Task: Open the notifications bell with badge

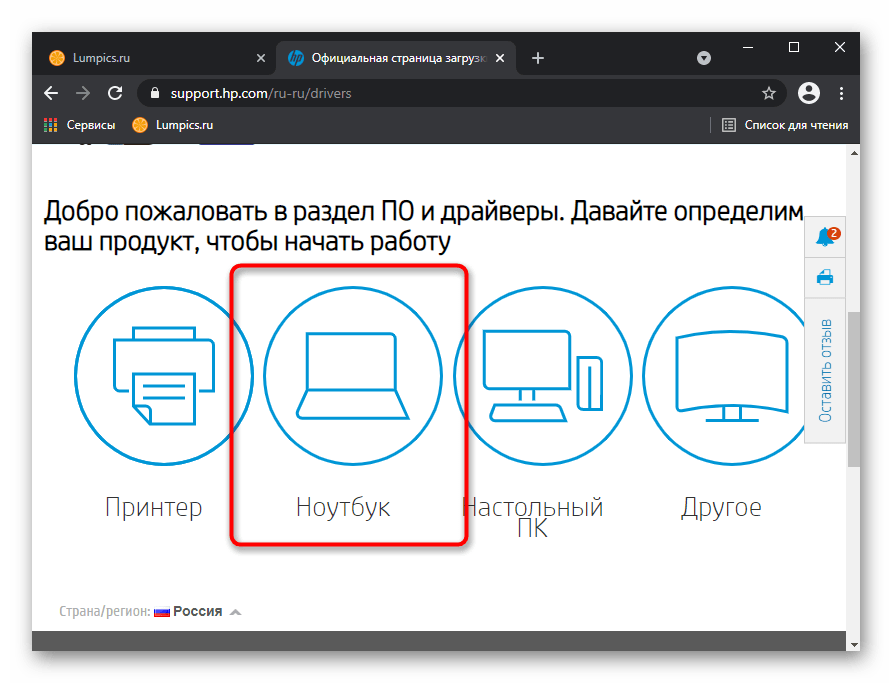Action: pos(825,237)
